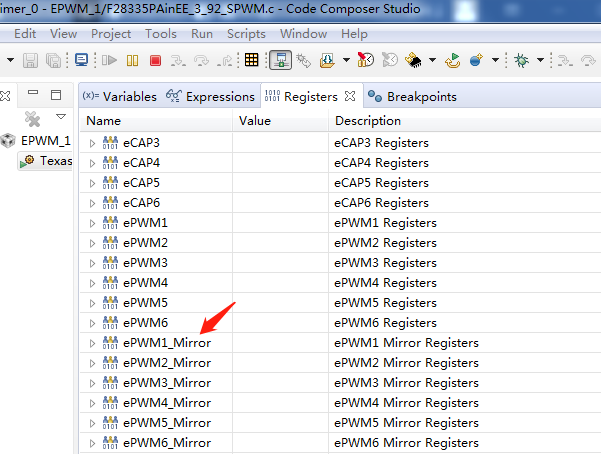Open the Run menu
Screen dimensions: 601x454
[202, 34]
